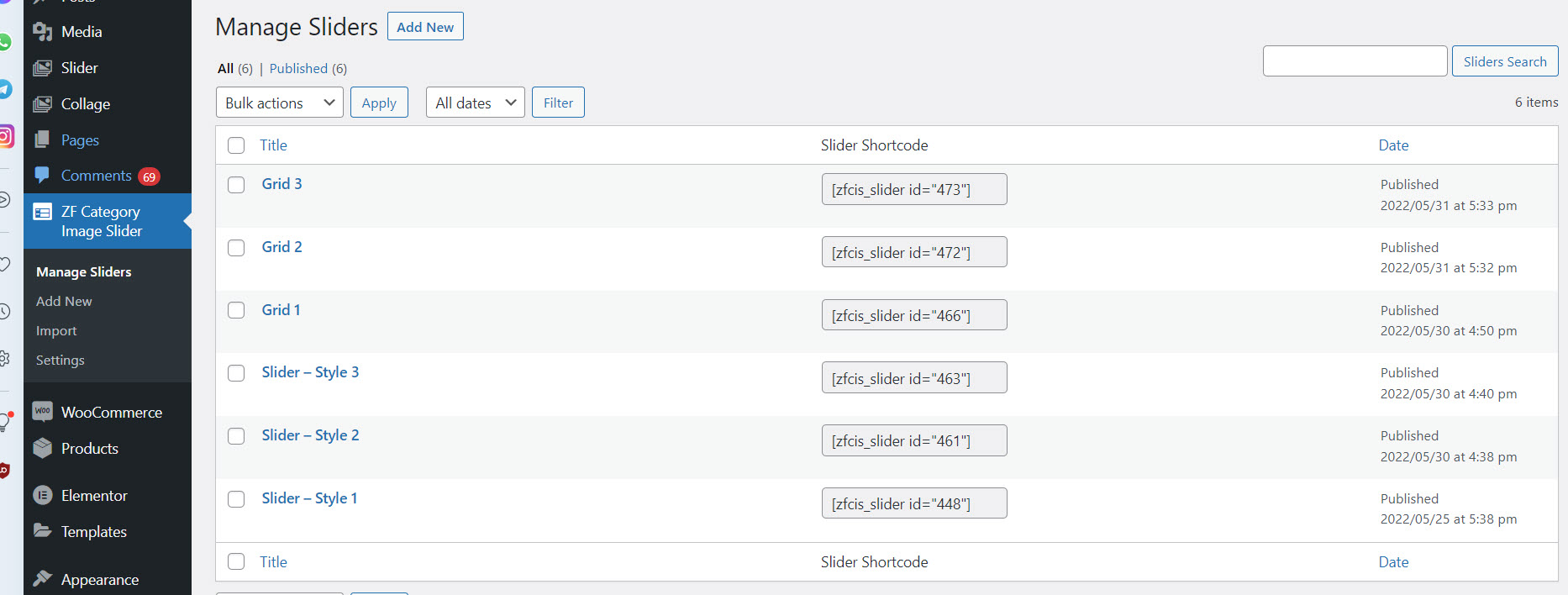Open Add New in the sidebar submenu
Screen dimensions: 1568x595
[x=64, y=302]
